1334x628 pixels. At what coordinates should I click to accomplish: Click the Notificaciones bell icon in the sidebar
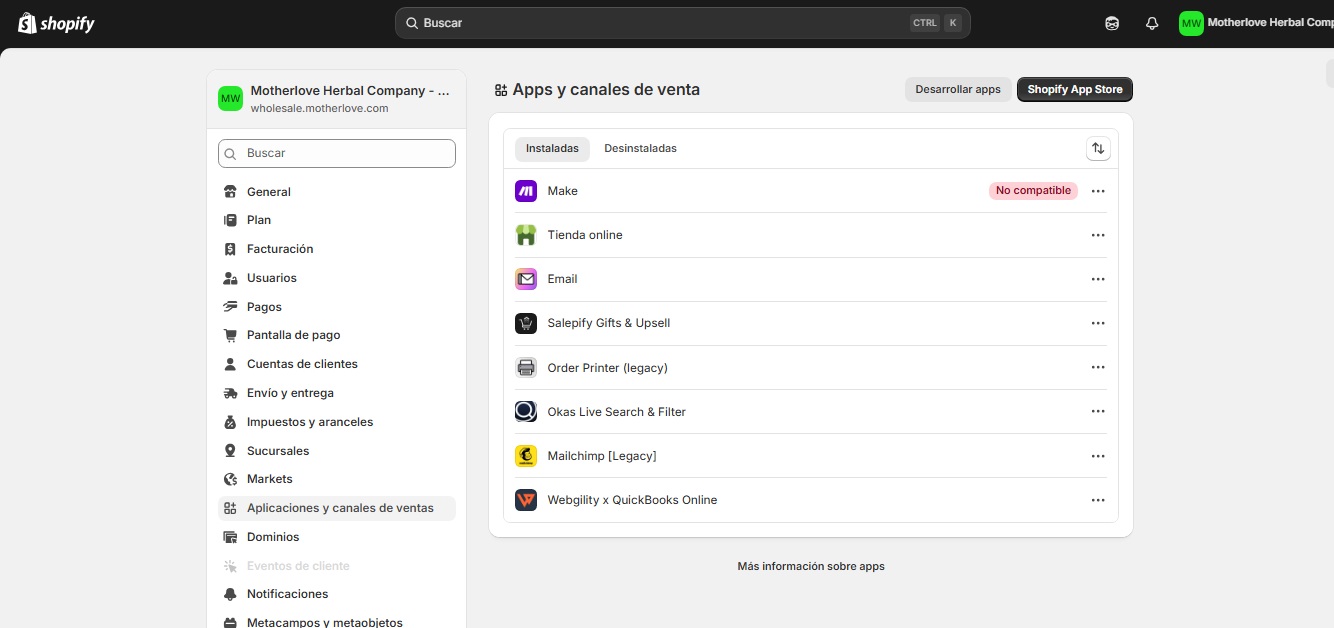click(x=230, y=594)
